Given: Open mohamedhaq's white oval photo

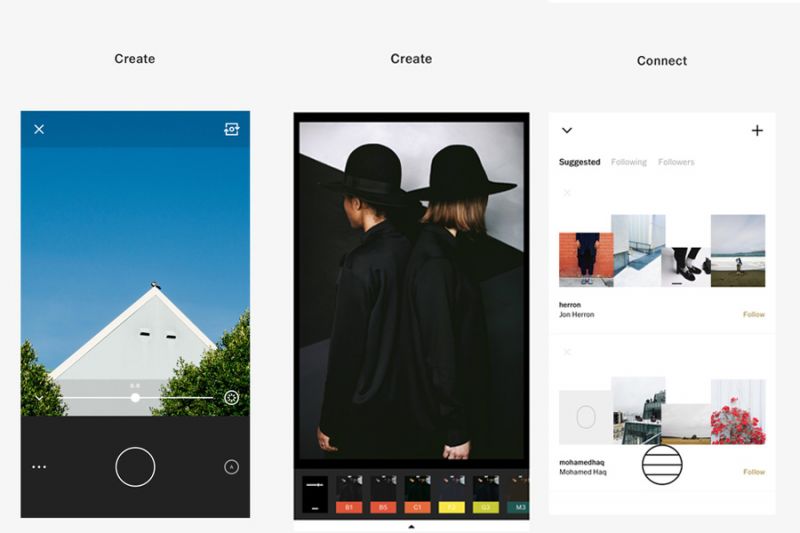Looking at the screenshot, I should click(586, 417).
